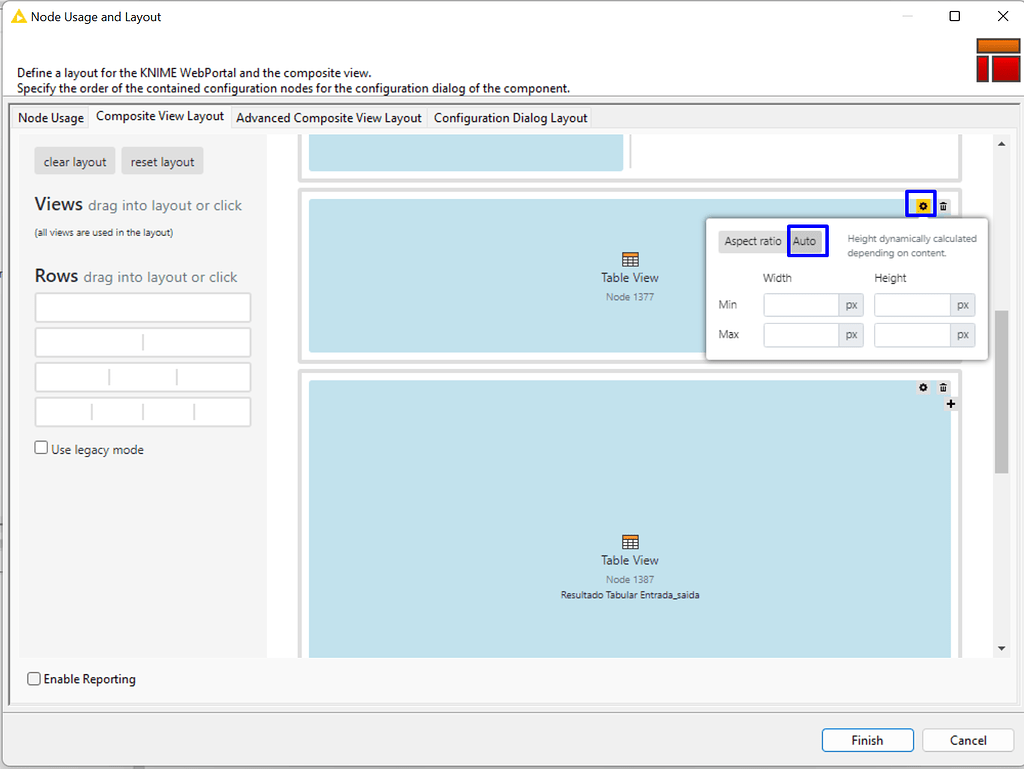Open the Node Usage tab
The height and width of the screenshot is (769, 1024).
coord(49,117)
